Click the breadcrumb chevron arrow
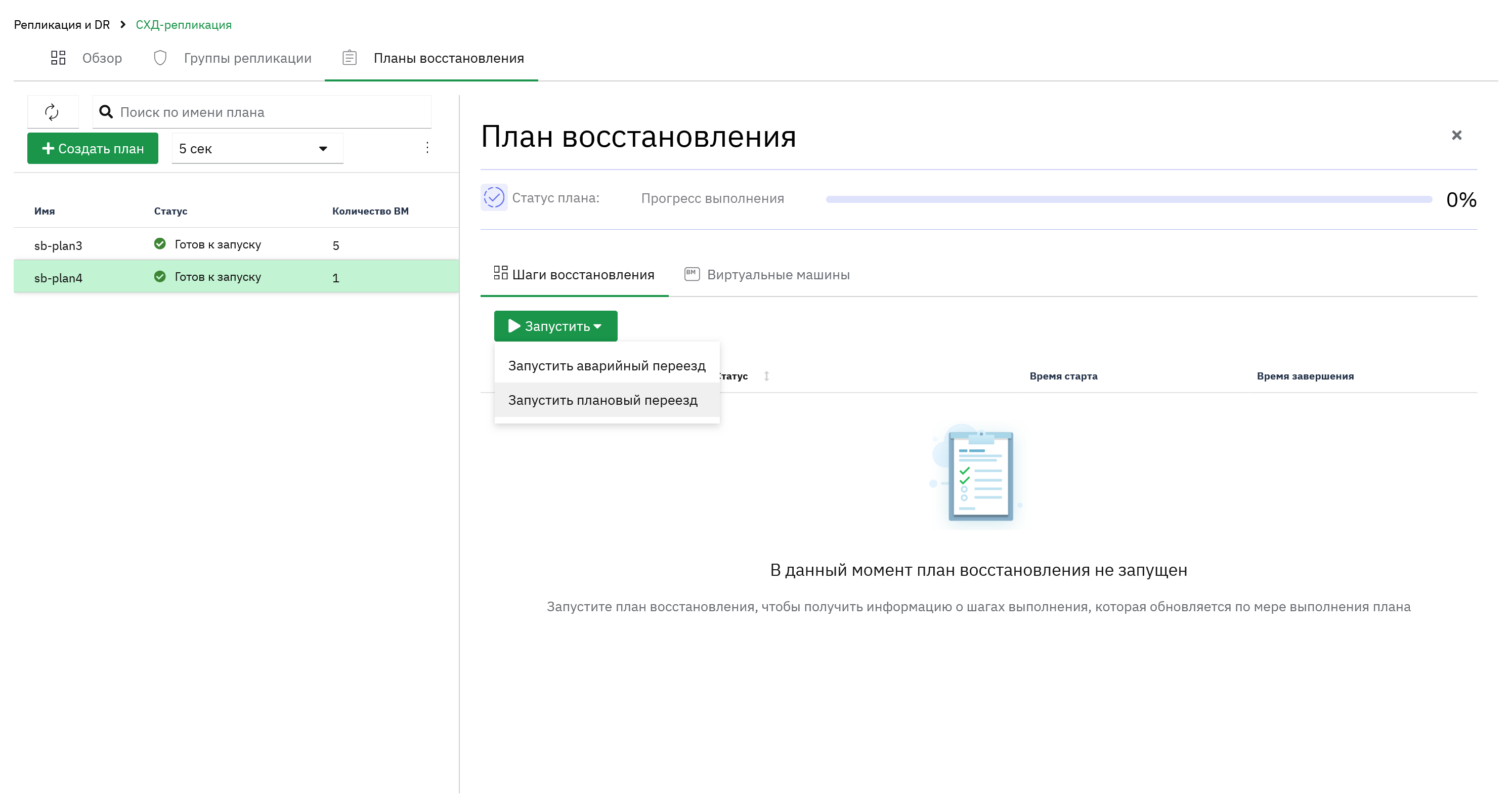Viewport: 1512px width, 803px height. 123,25
